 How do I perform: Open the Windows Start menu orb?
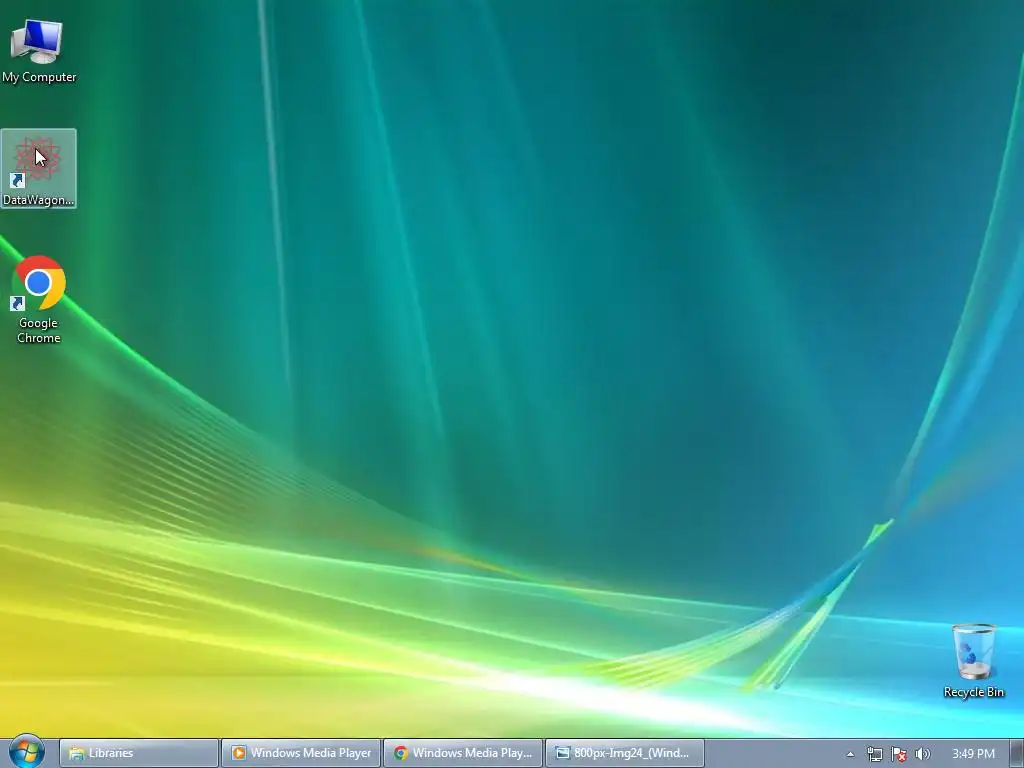pyautogui.click(x=26, y=752)
